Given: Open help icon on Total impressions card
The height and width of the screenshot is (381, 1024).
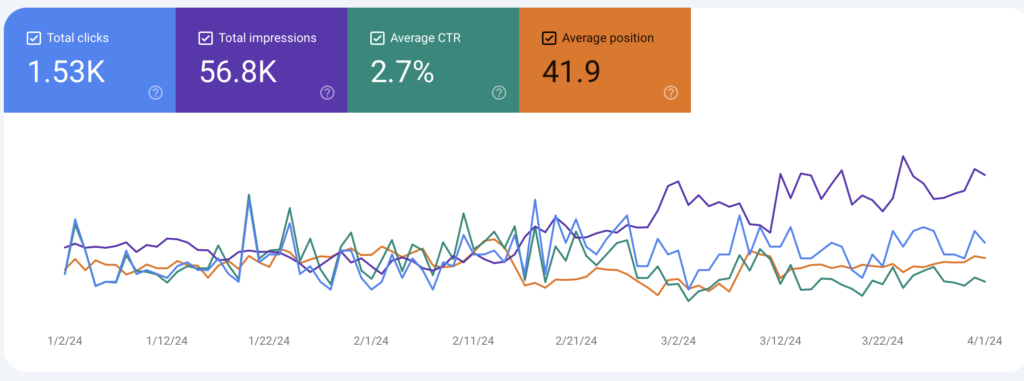Looking at the screenshot, I should (327, 93).
